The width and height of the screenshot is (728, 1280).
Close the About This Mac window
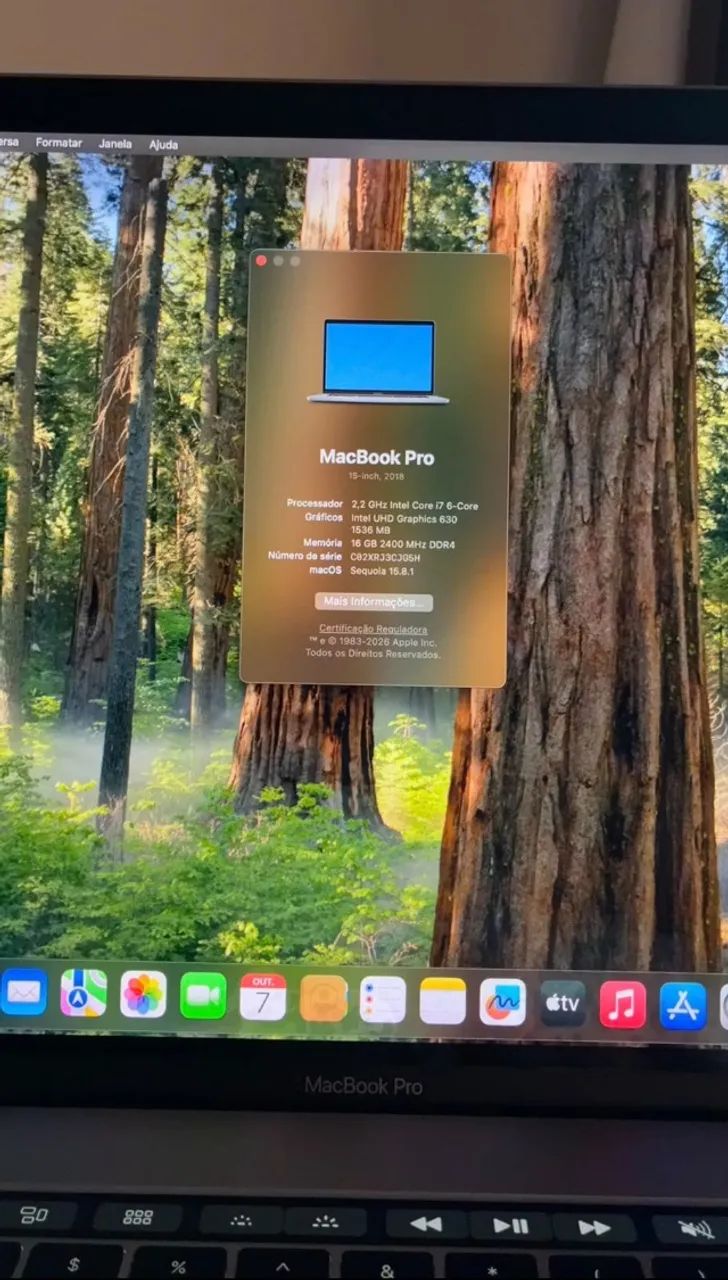pyautogui.click(x=261, y=260)
